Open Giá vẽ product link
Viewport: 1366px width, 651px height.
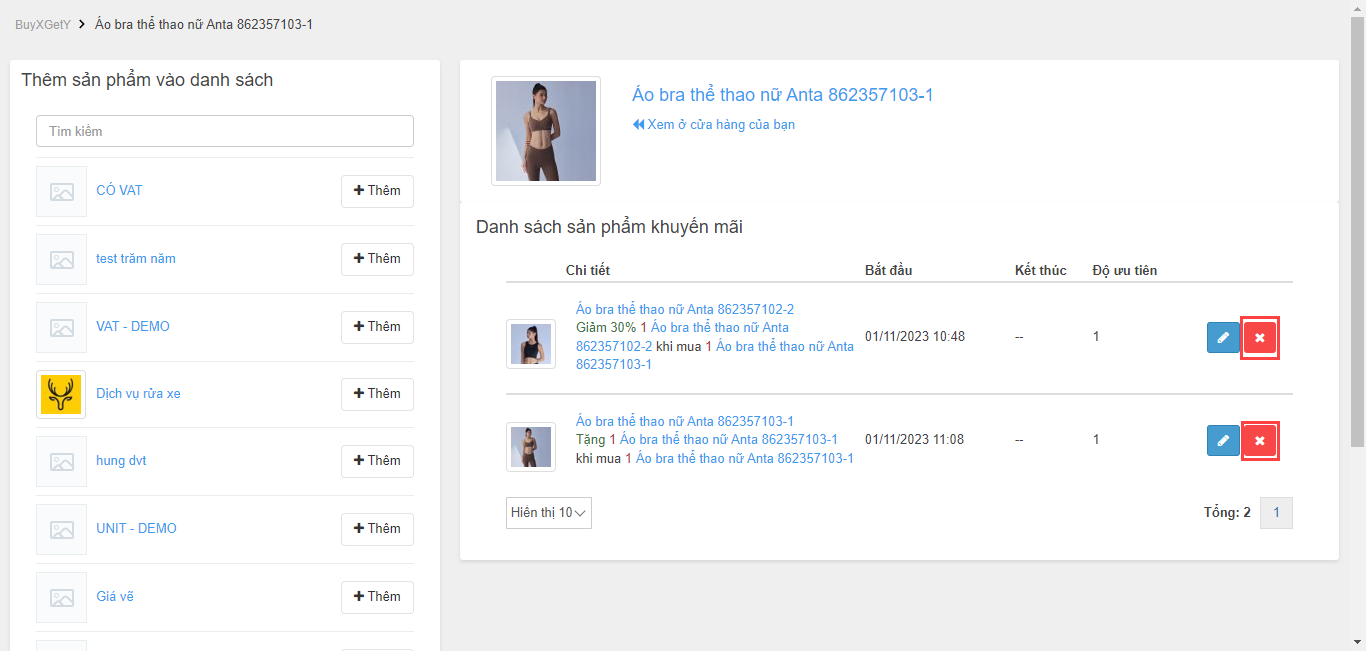115,596
